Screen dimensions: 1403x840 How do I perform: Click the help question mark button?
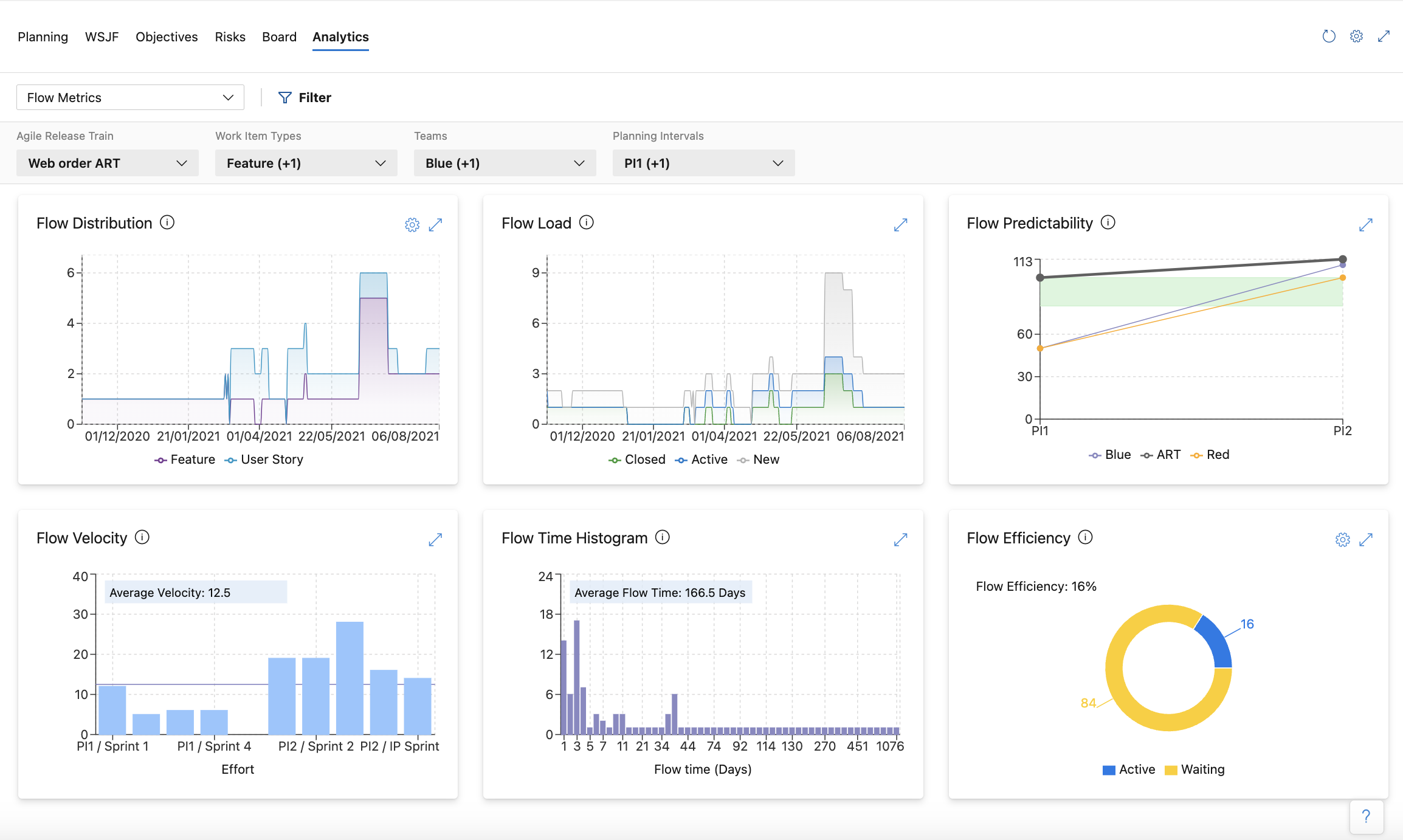tap(1366, 816)
